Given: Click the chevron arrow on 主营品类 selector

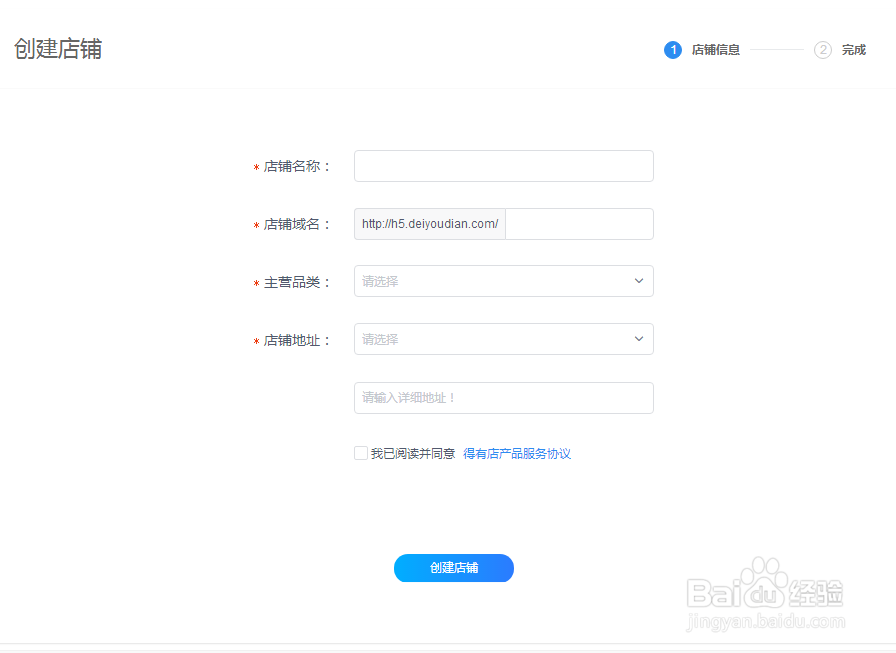Looking at the screenshot, I should (x=639, y=281).
